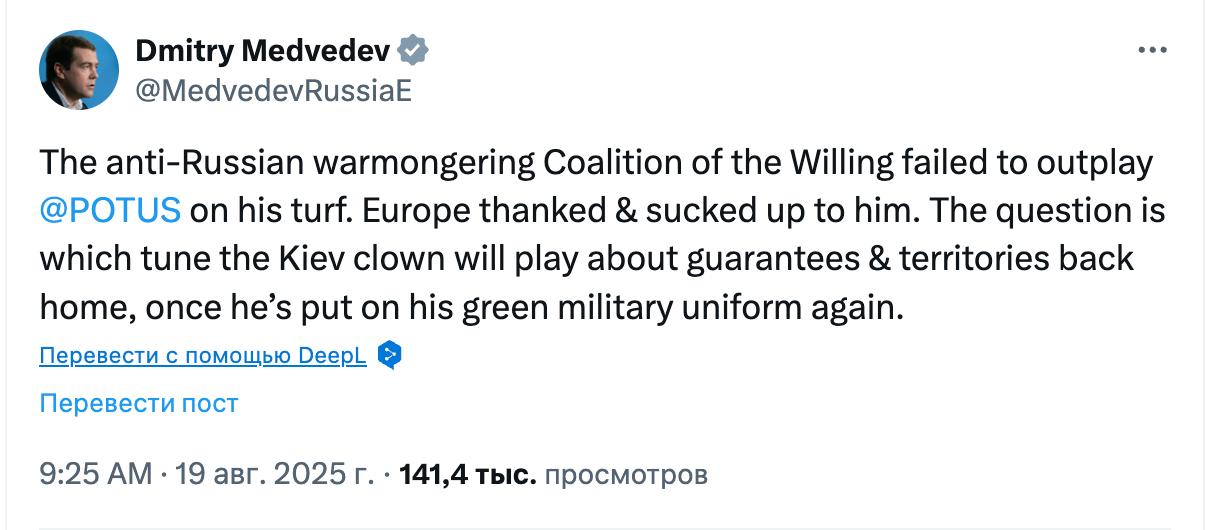Click the phrase on his turf

pyautogui.click(x=263, y=211)
